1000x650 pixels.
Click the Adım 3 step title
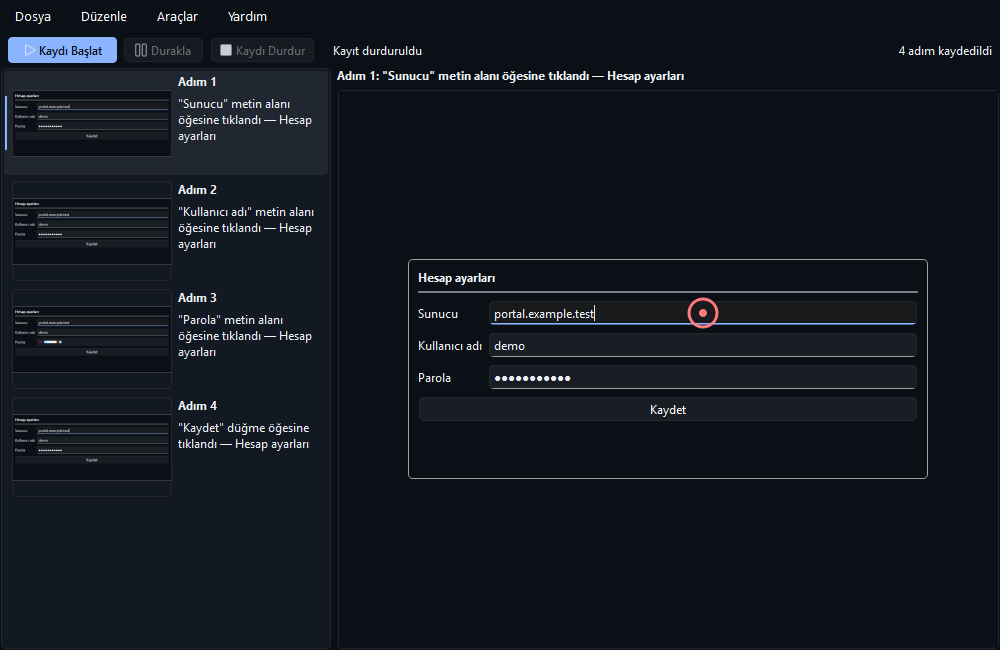pyautogui.click(x=197, y=298)
